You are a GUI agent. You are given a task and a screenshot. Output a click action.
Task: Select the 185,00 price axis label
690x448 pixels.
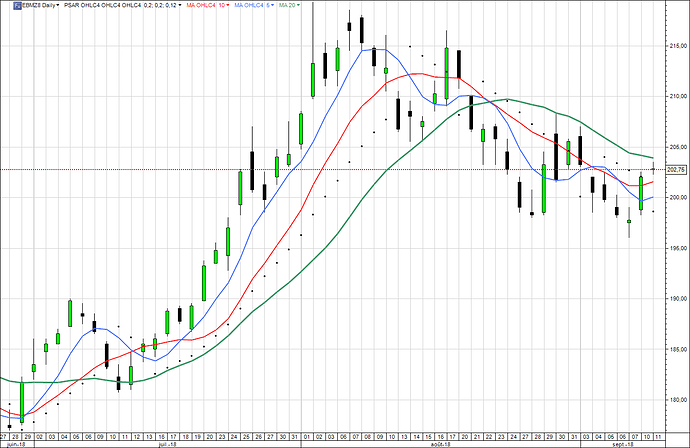674,349
